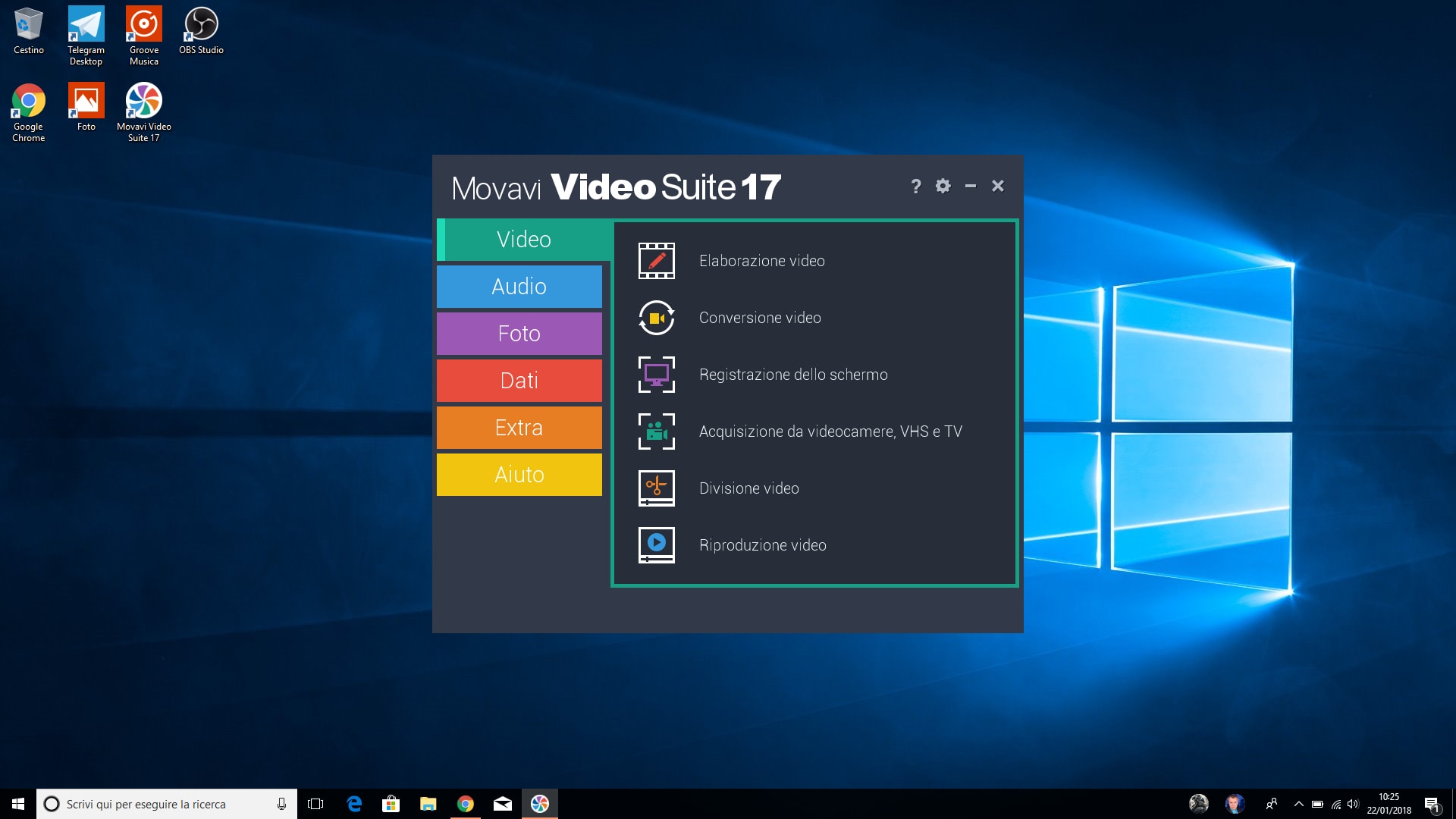The width and height of the screenshot is (1456, 819).
Task: Open the clock and date 22/01/2018
Action: [1389, 804]
